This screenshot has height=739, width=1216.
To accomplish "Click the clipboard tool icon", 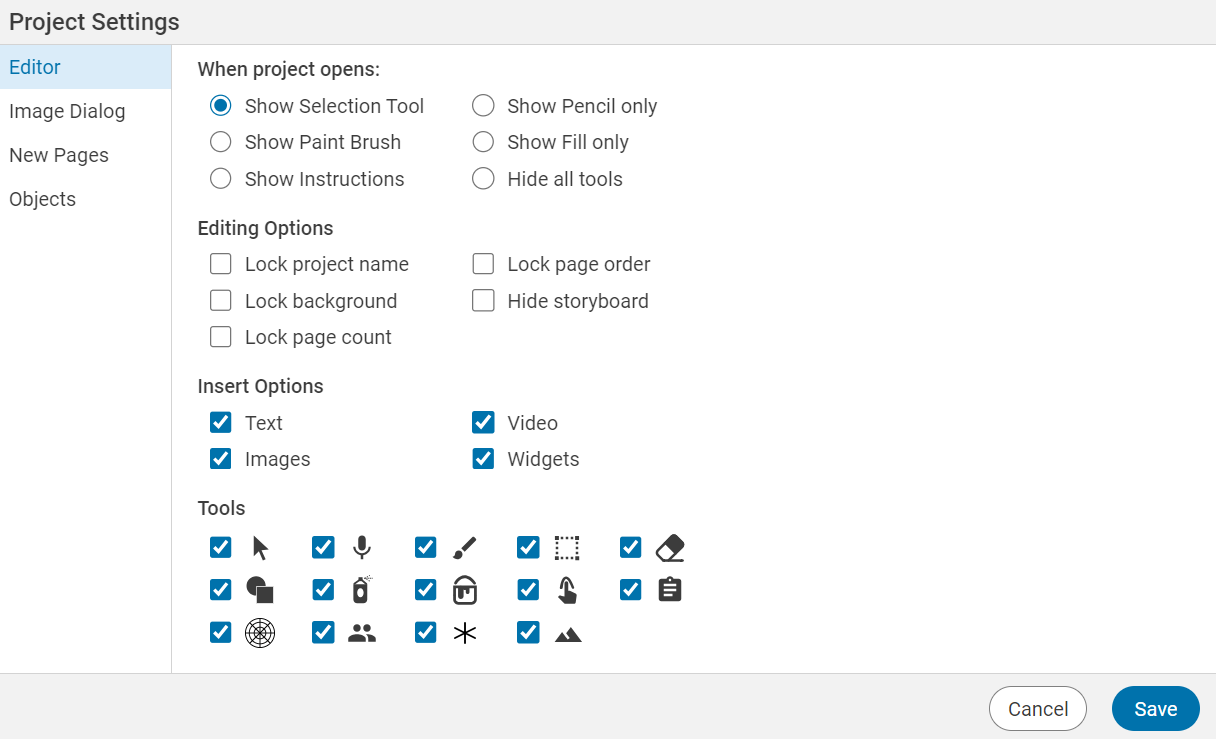I will pyautogui.click(x=670, y=590).
